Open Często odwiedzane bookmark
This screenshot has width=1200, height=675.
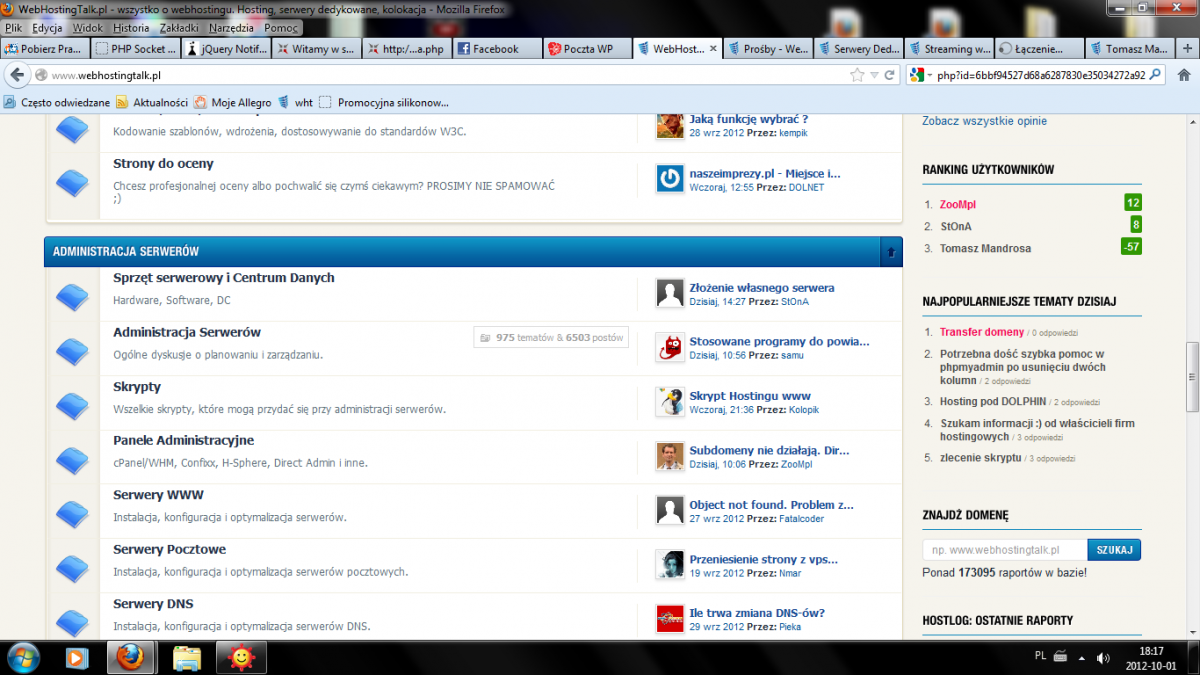coord(57,102)
